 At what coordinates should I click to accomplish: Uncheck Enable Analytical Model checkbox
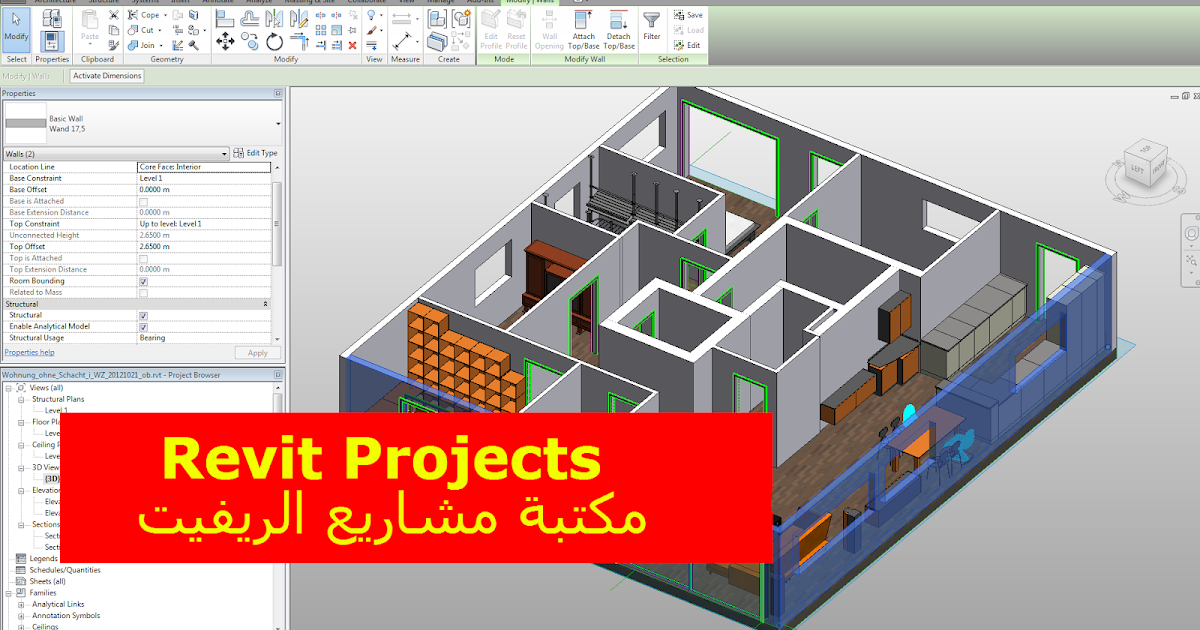click(x=143, y=327)
